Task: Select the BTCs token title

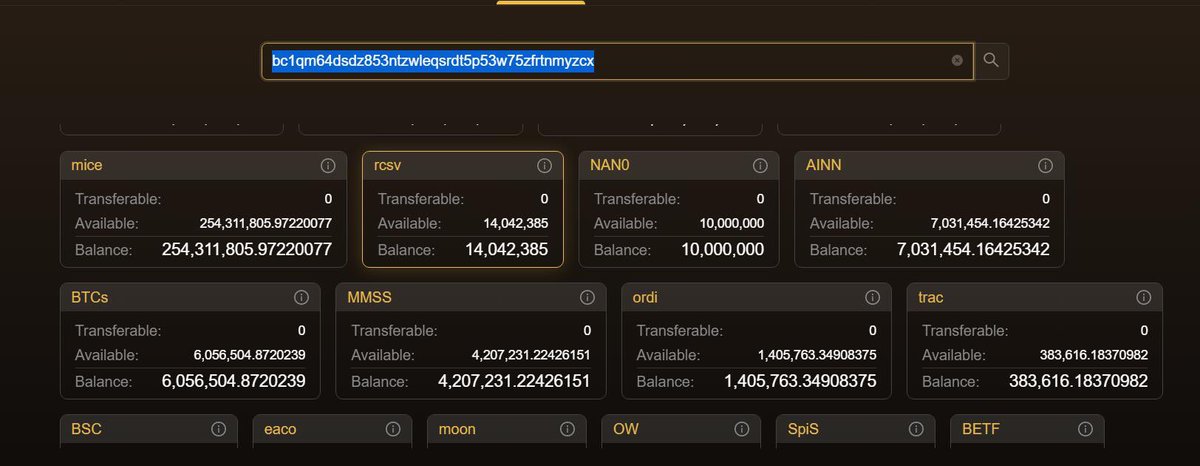Action: (90, 297)
